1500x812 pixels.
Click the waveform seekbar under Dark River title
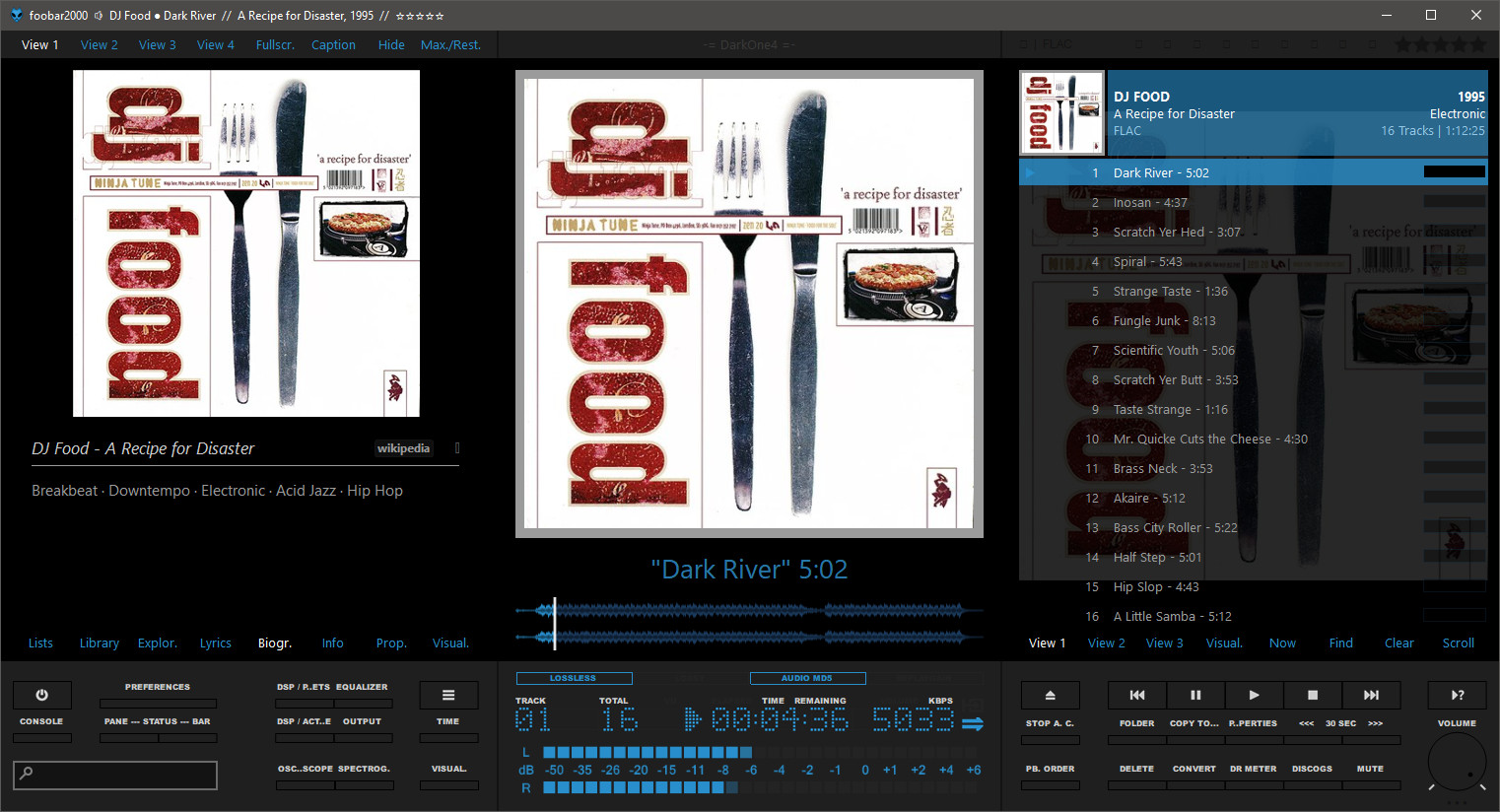(x=749, y=624)
